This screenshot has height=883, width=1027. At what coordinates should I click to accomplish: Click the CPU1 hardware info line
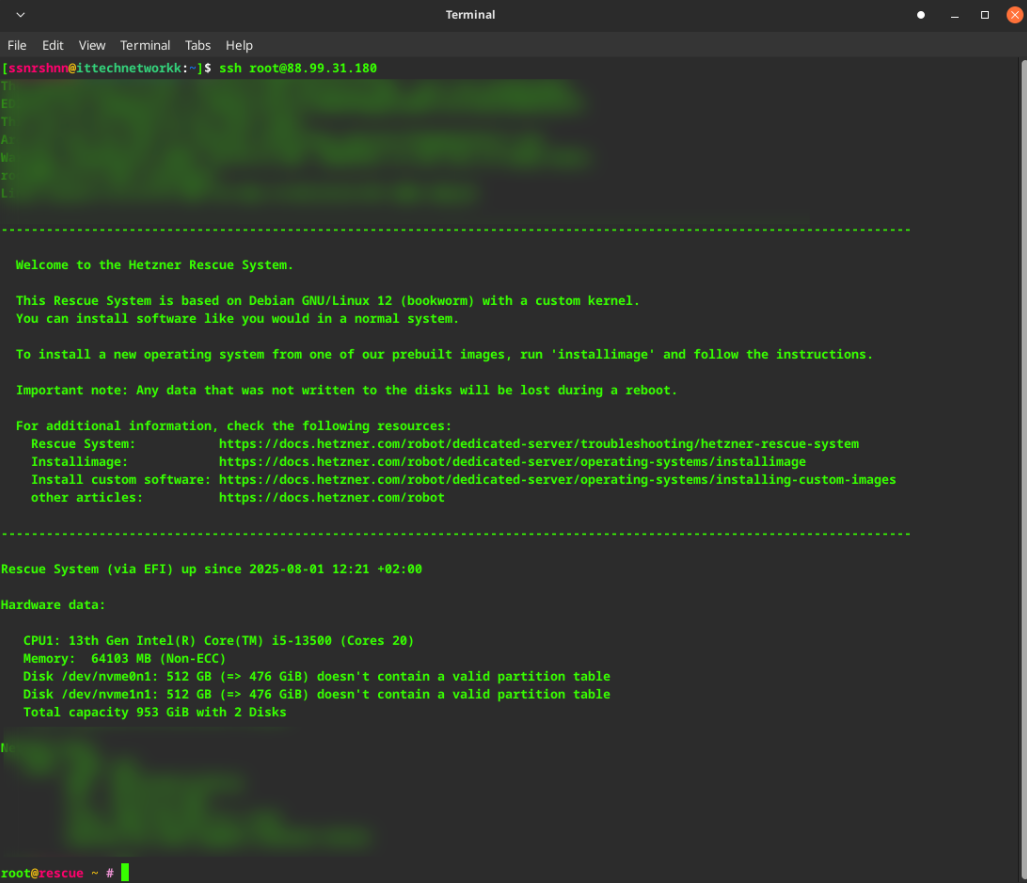click(218, 641)
